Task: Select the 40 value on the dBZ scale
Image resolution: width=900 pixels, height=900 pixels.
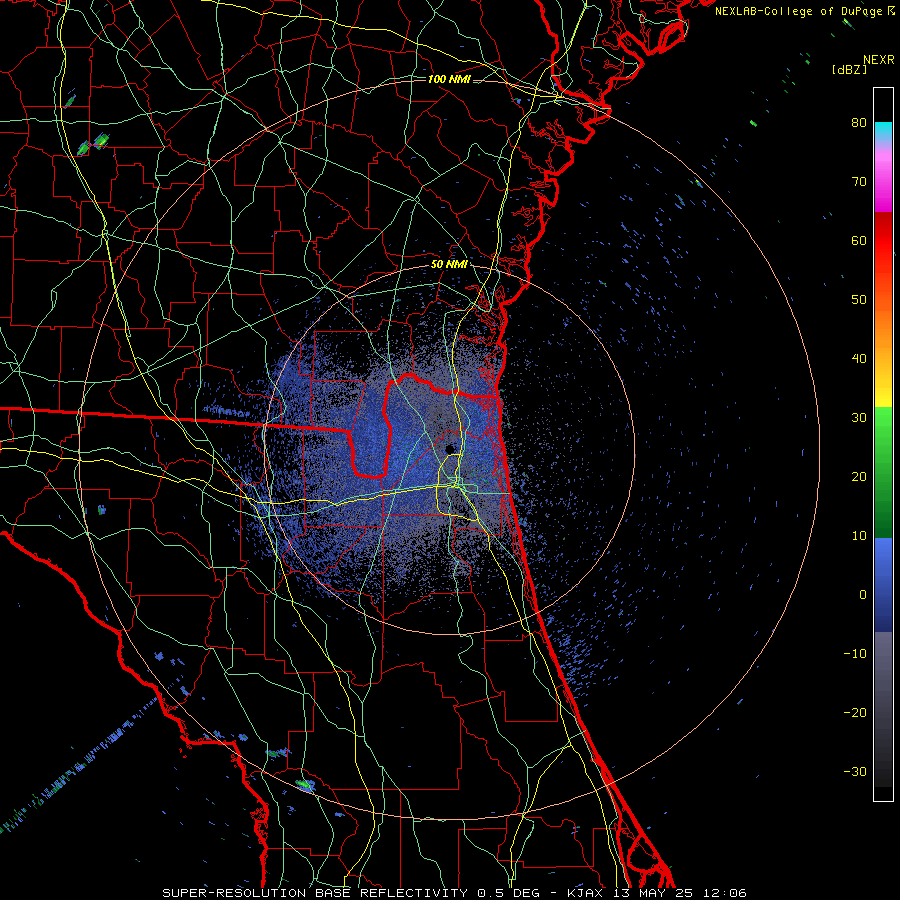Action: tap(859, 359)
